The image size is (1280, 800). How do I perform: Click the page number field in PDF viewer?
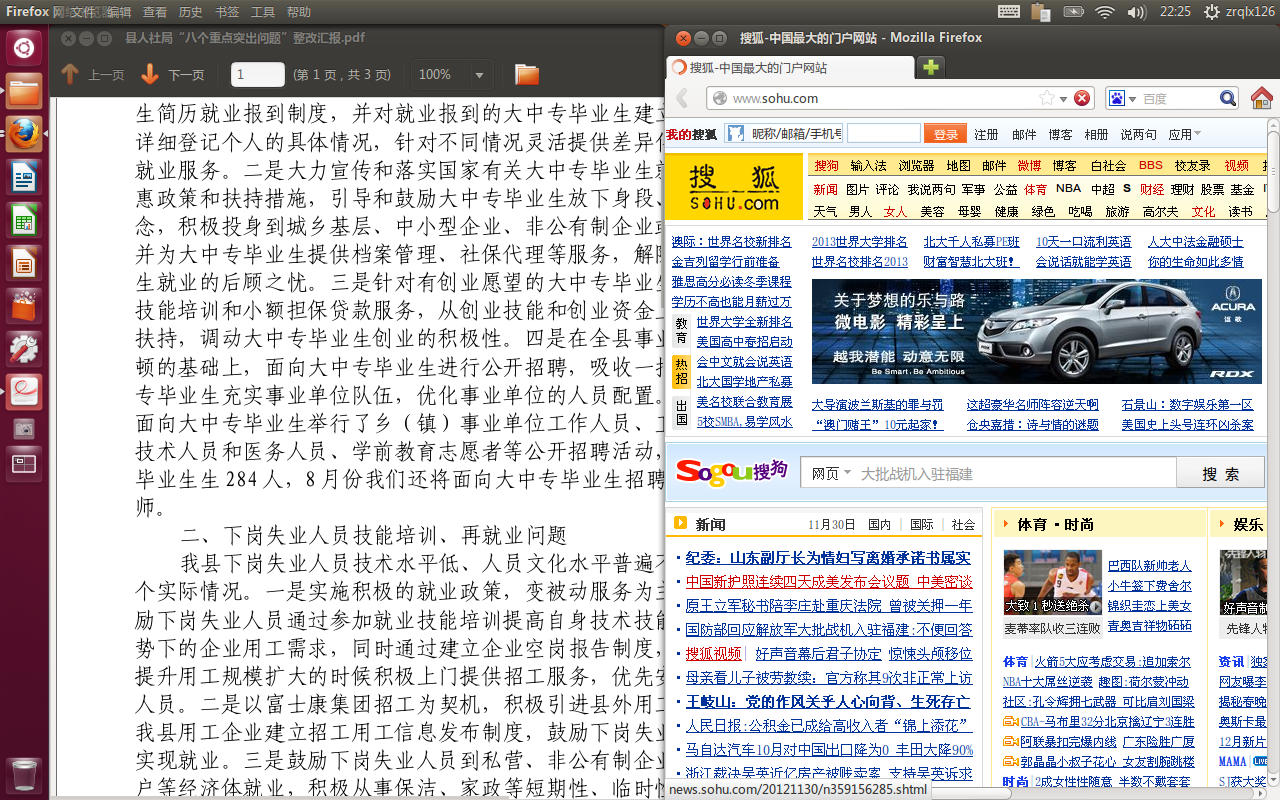[x=258, y=75]
